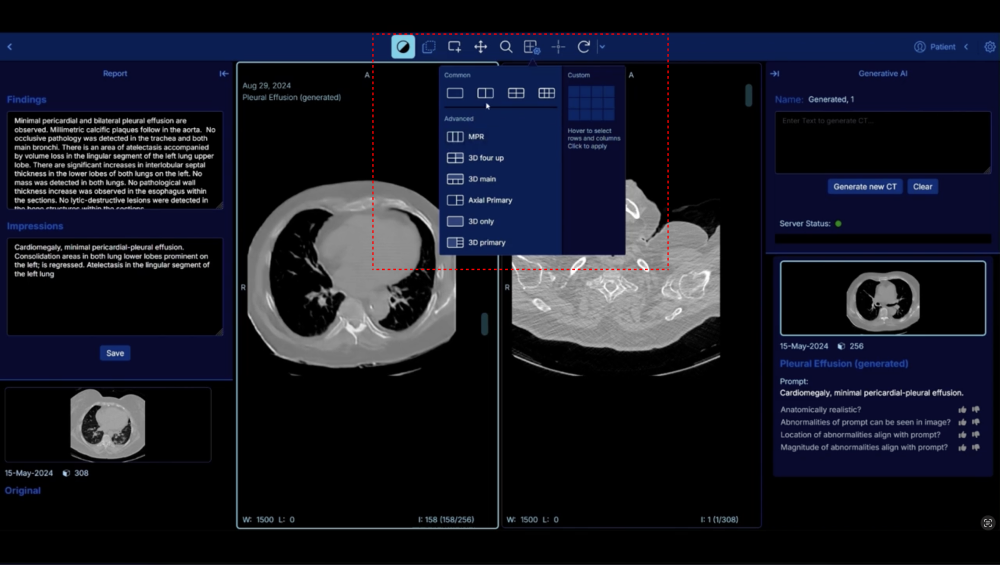Click the custom rows and columns grid
The width and height of the screenshot is (1000, 565).
(x=591, y=103)
